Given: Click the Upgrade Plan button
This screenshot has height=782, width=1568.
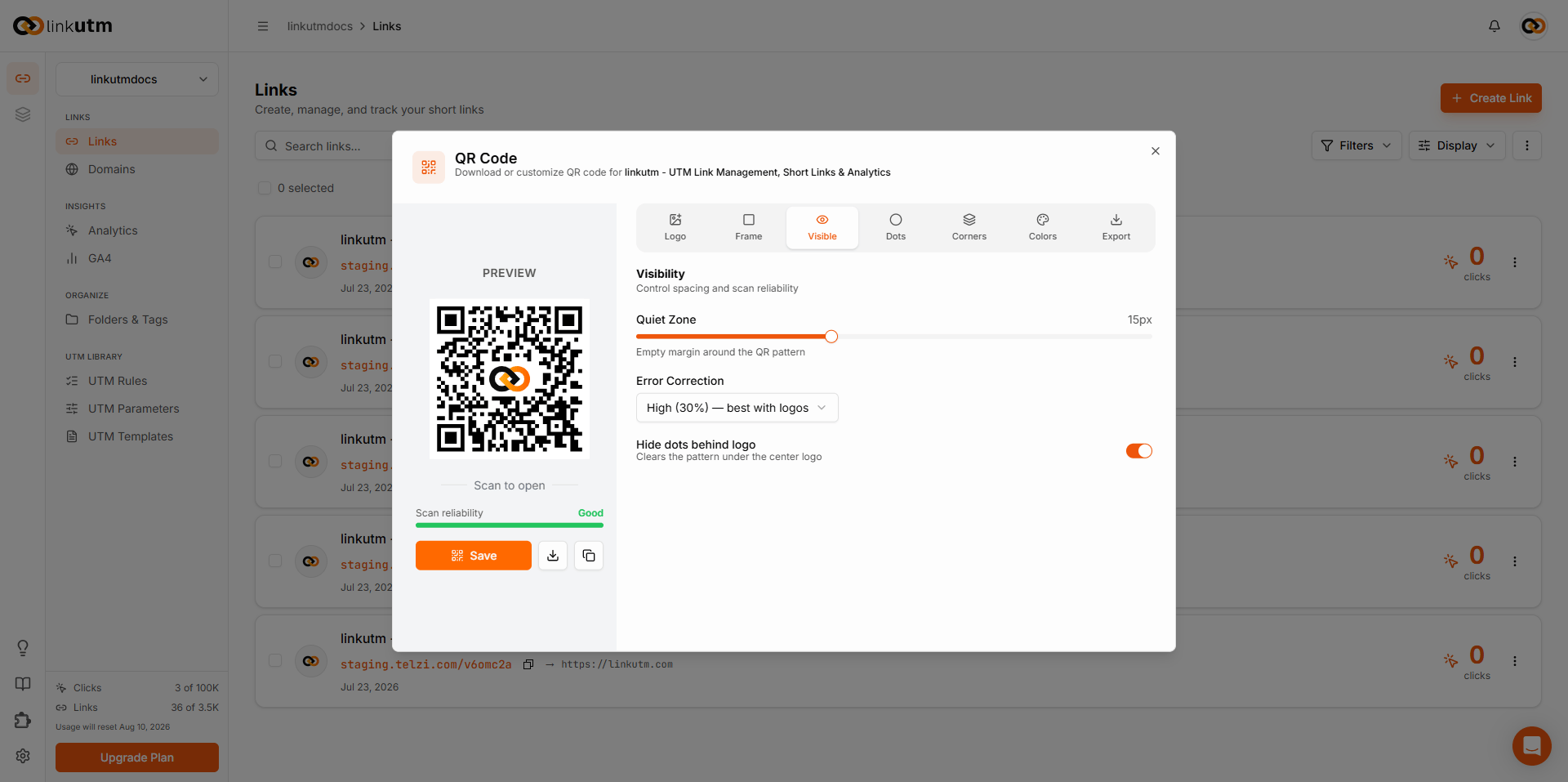Looking at the screenshot, I should [137, 757].
